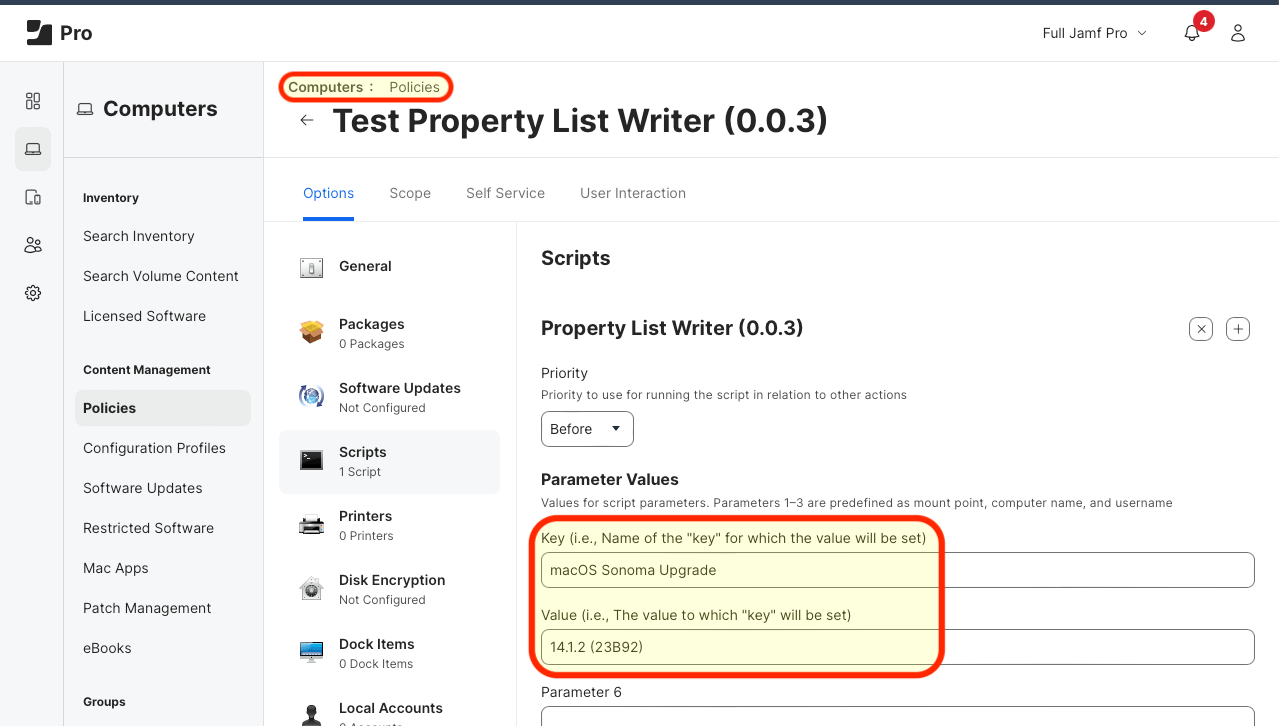
Task: Open Licensed Software in sidebar
Action: click(x=144, y=316)
